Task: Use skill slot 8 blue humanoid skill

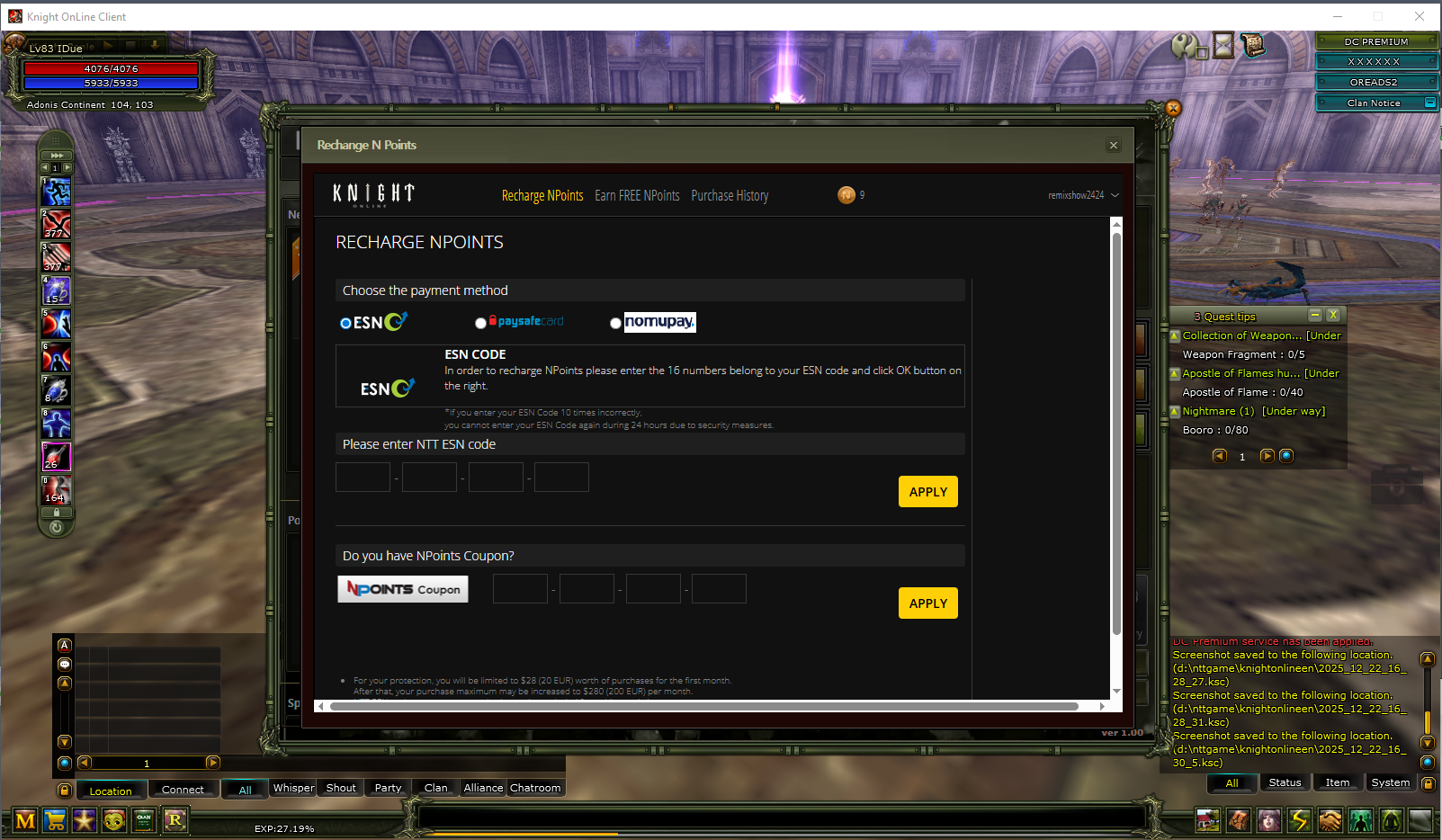Action: click(x=56, y=424)
